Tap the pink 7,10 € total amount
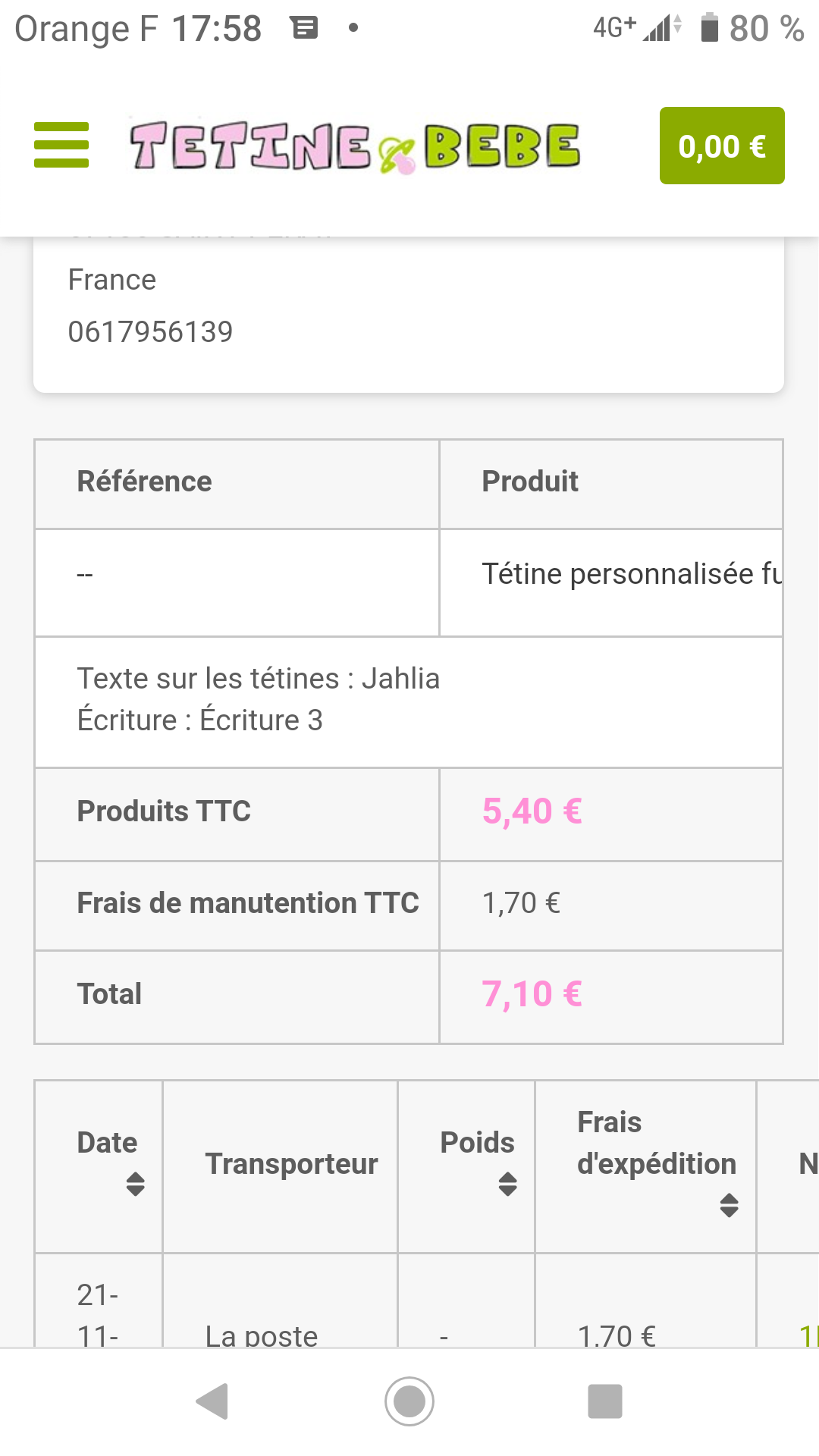This screenshot has width=819, height=1456. (532, 994)
